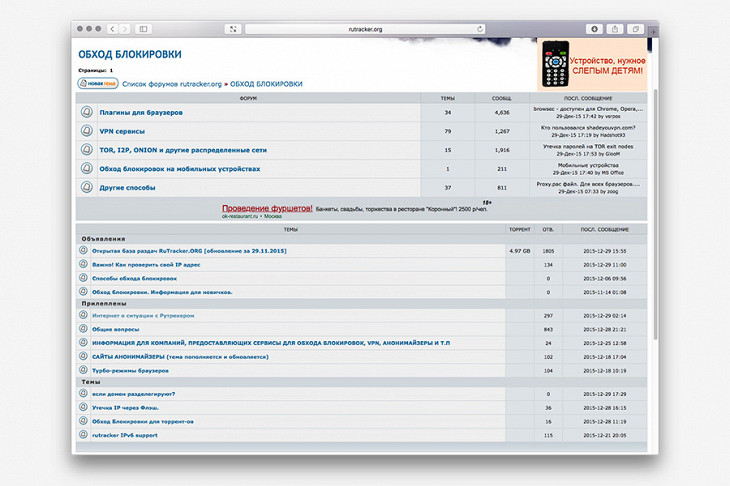
Task: Open topic 'Важно! Как проверить свой IP адрес'
Action: [146, 264]
